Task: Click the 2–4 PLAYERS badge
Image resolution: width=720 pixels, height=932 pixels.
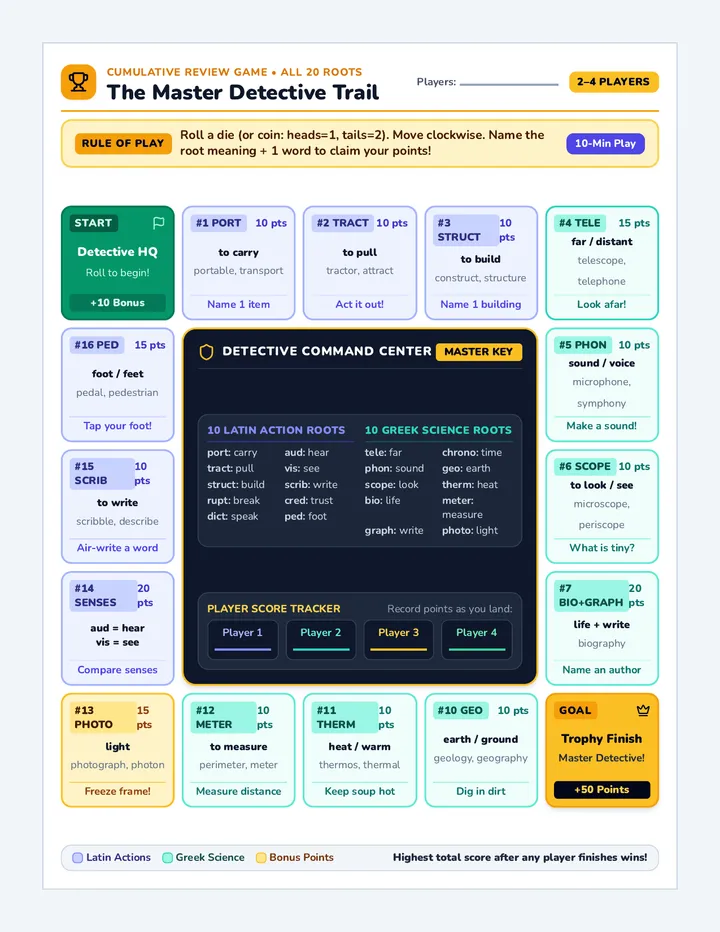Action: pyautogui.click(x=614, y=82)
